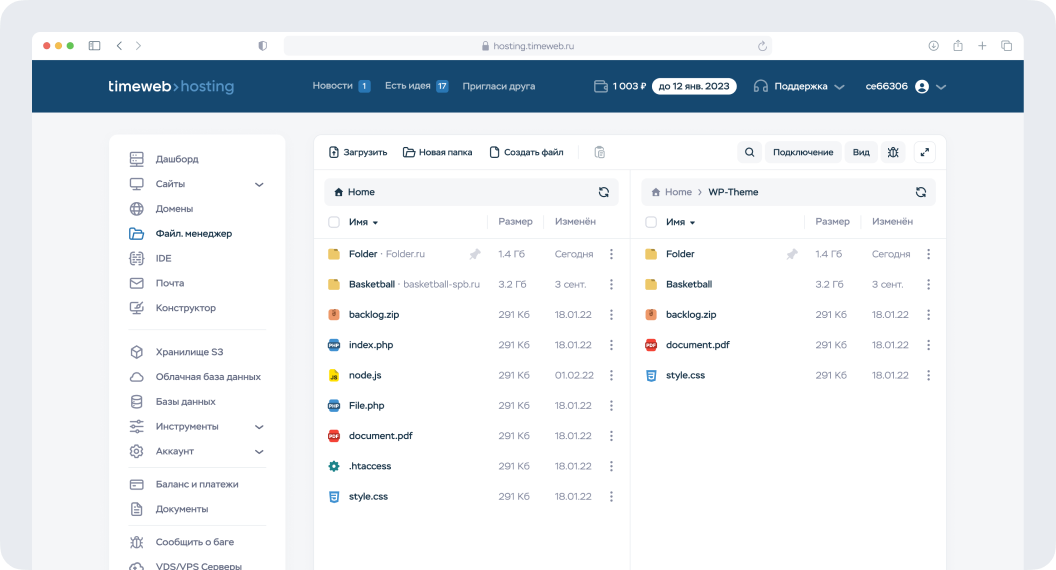Refresh the WP-Theme panel listing

click(920, 192)
